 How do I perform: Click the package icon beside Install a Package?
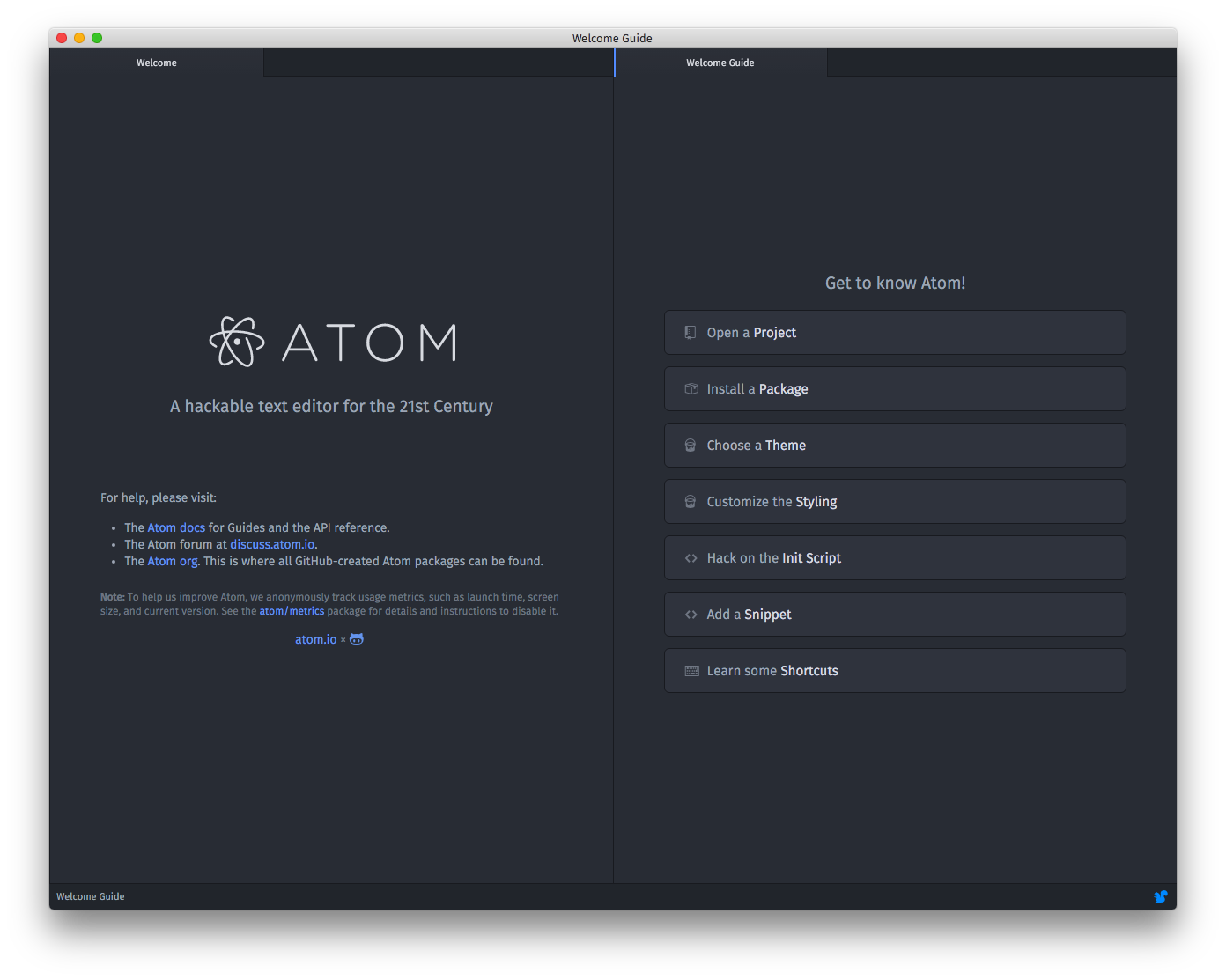(691, 389)
